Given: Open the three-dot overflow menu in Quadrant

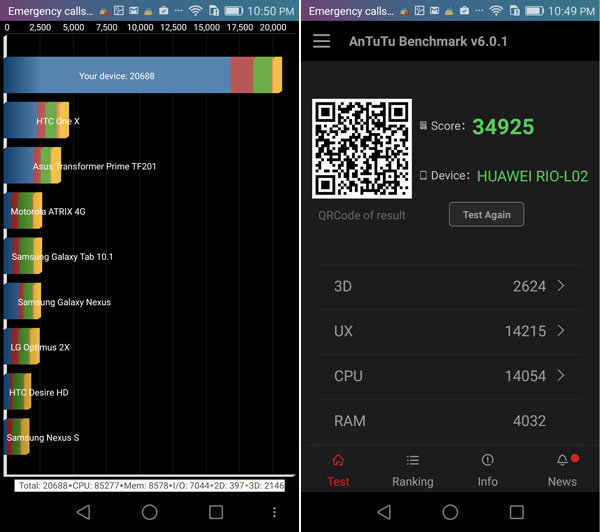Looking at the screenshot, I should (274, 512).
